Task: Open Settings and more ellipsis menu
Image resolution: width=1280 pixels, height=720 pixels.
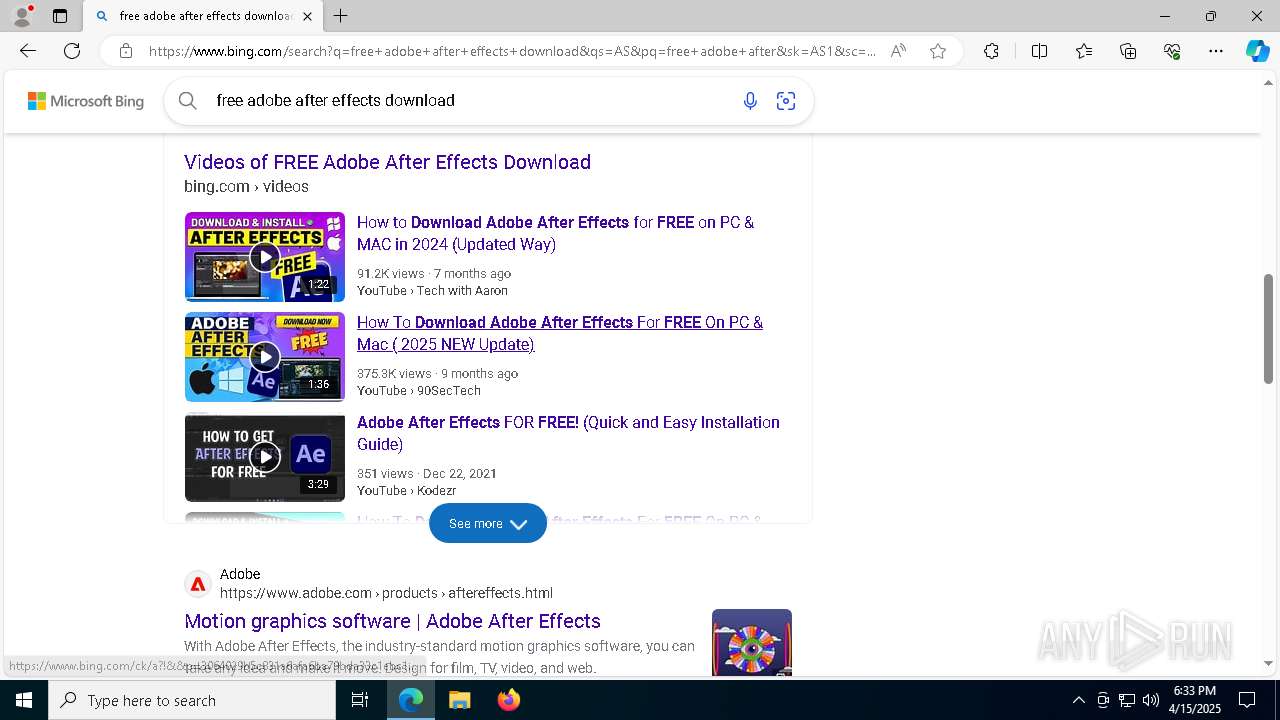Action: [x=1216, y=51]
